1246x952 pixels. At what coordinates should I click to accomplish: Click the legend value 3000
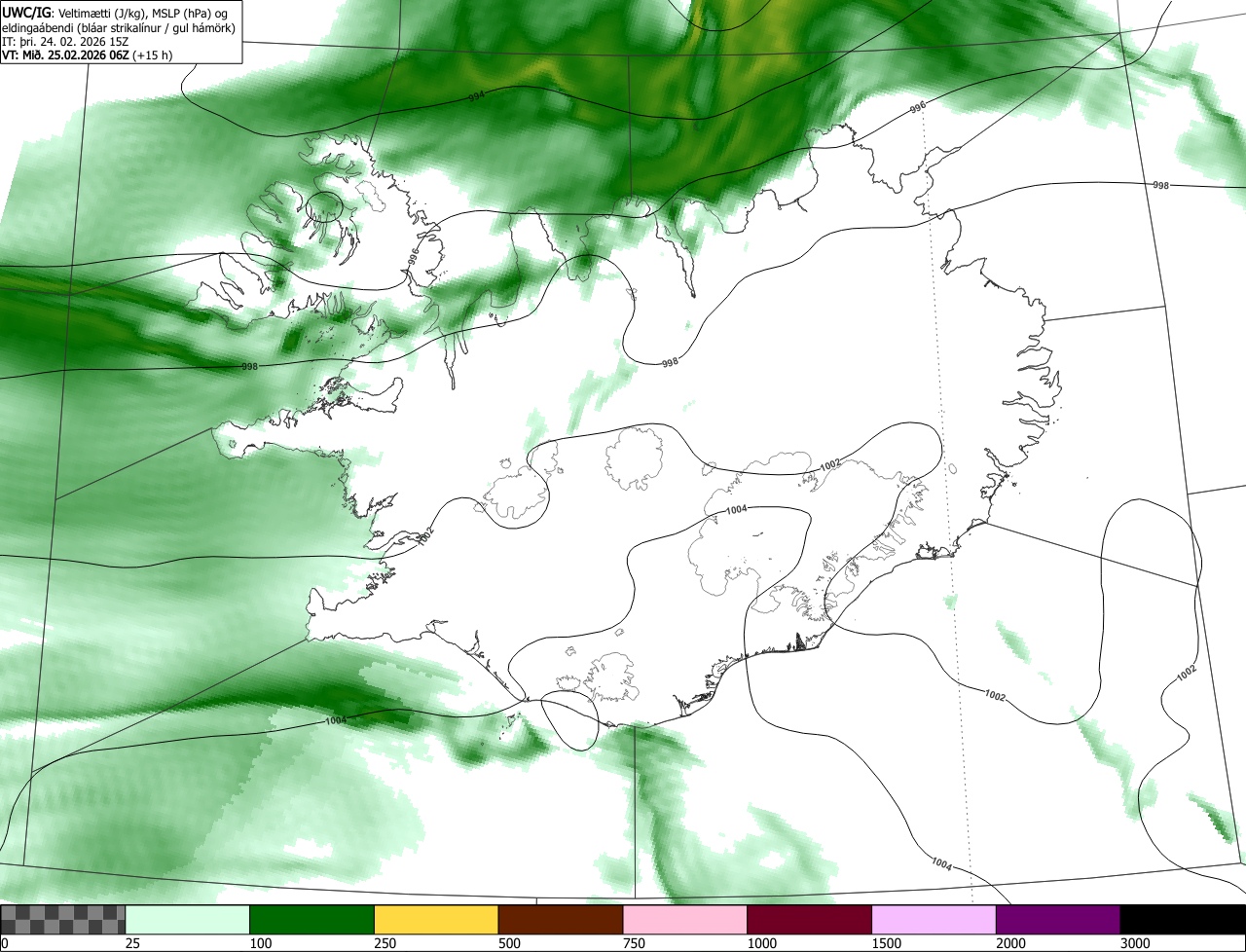coord(1135,942)
